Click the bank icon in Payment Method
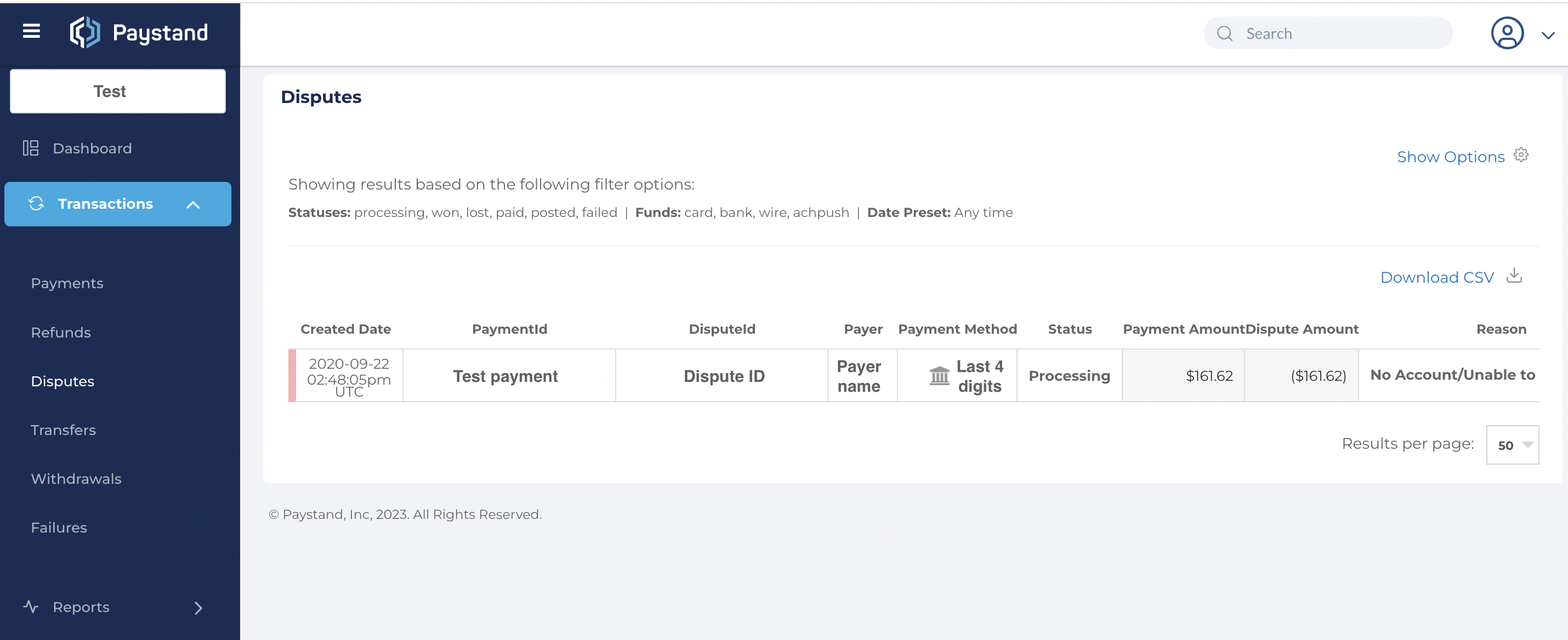Image resolution: width=1568 pixels, height=640 pixels. 940,376
